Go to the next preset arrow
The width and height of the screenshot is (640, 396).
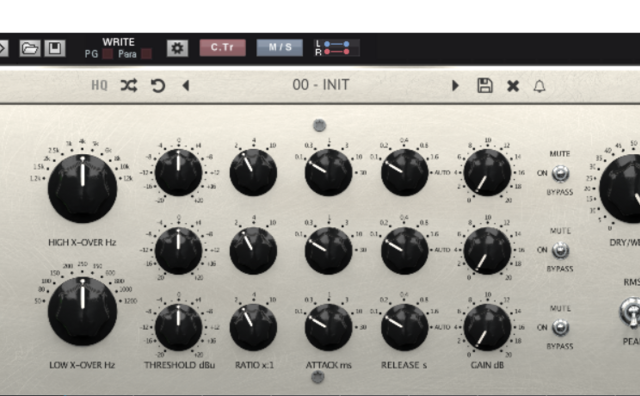click(455, 86)
